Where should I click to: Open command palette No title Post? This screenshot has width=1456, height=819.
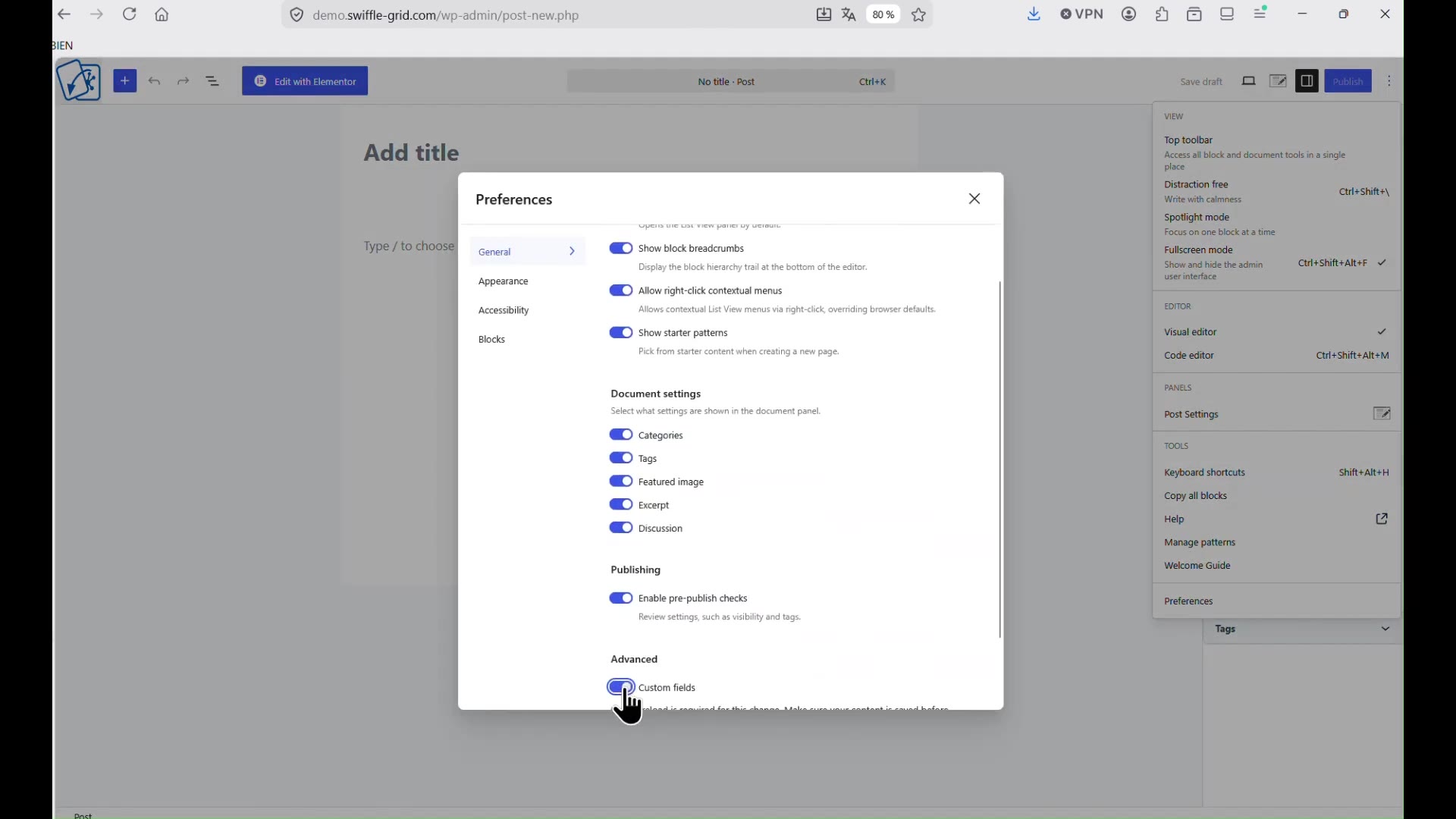730,81
